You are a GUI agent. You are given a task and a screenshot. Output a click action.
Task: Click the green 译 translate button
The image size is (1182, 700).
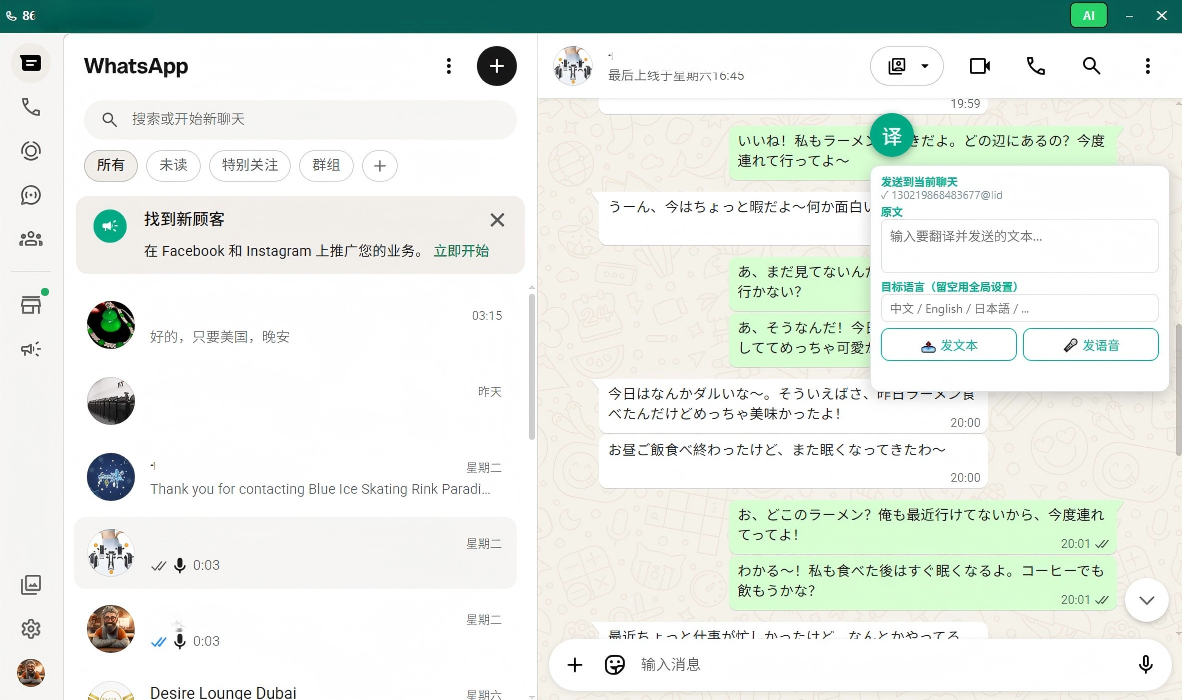892,136
